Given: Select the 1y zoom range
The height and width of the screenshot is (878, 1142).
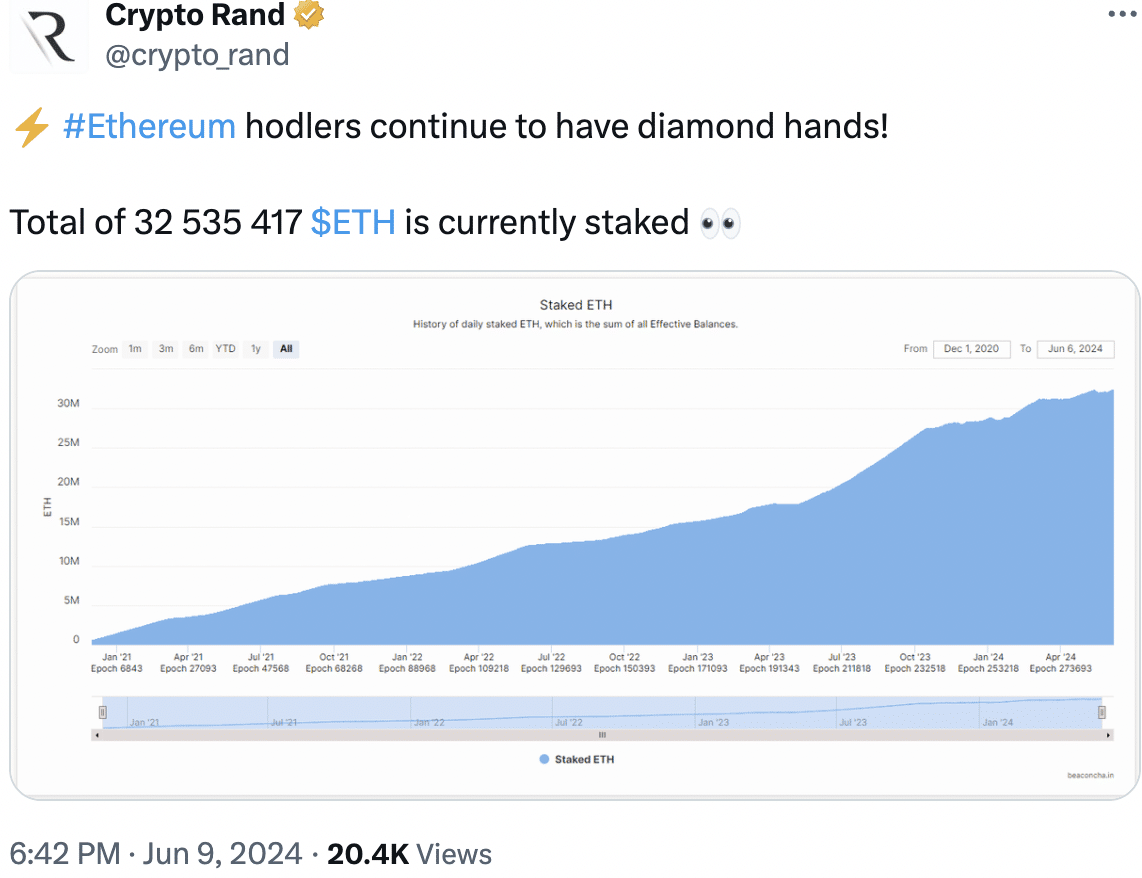Looking at the screenshot, I should (x=256, y=349).
